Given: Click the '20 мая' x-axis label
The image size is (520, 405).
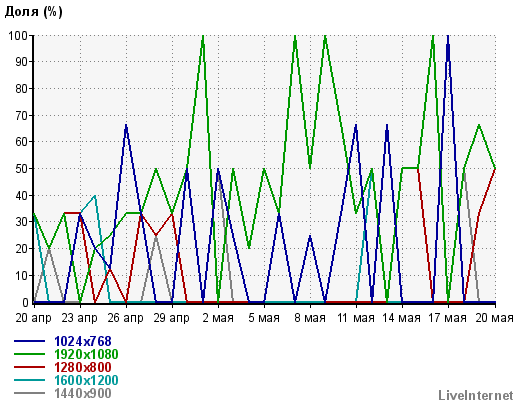Looking at the screenshot, I should [x=494, y=318].
